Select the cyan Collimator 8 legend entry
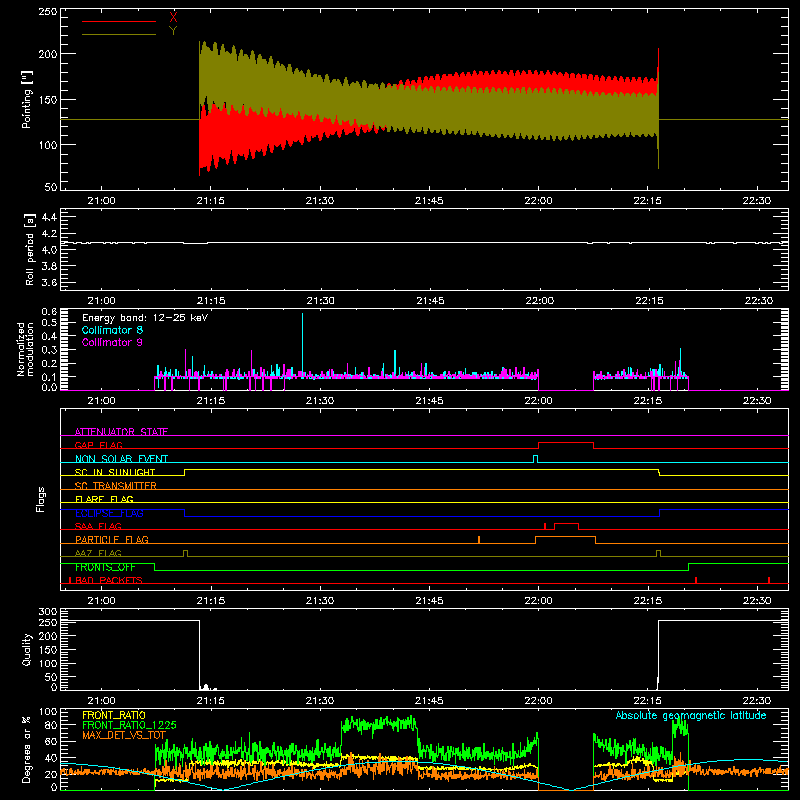 pyautogui.click(x=112, y=330)
